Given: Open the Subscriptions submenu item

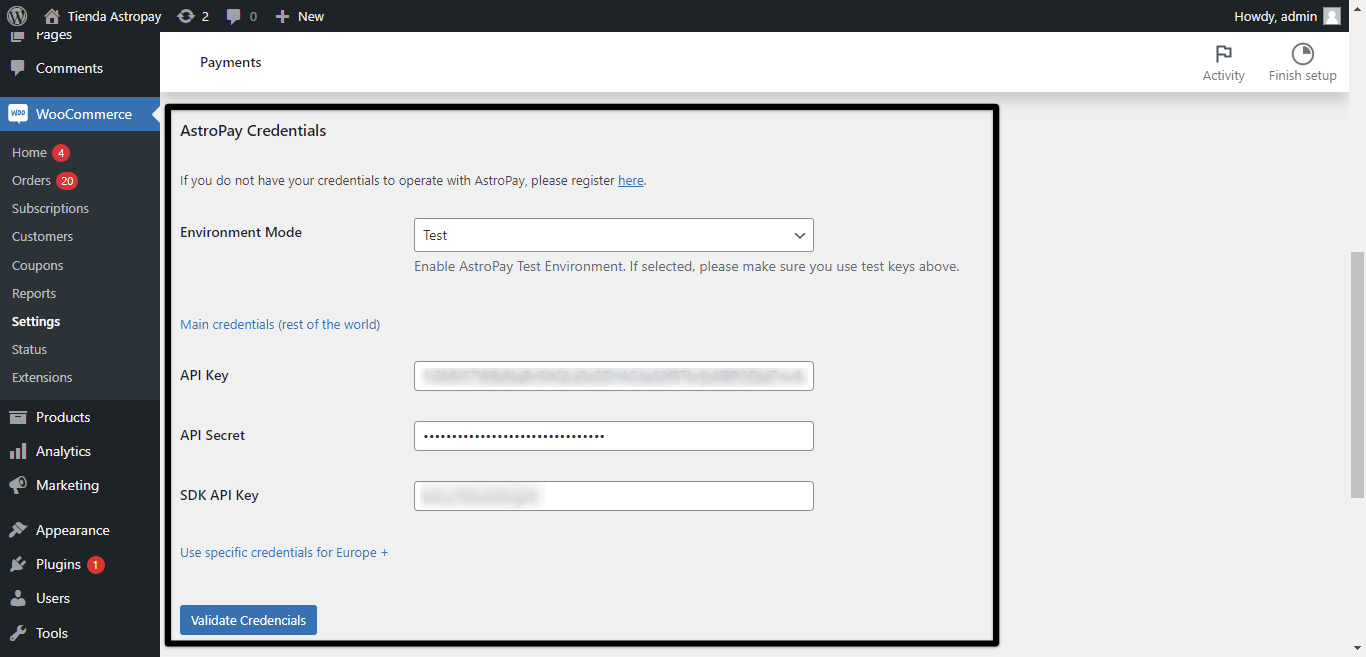Looking at the screenshot, I should [x=50, y=208].
